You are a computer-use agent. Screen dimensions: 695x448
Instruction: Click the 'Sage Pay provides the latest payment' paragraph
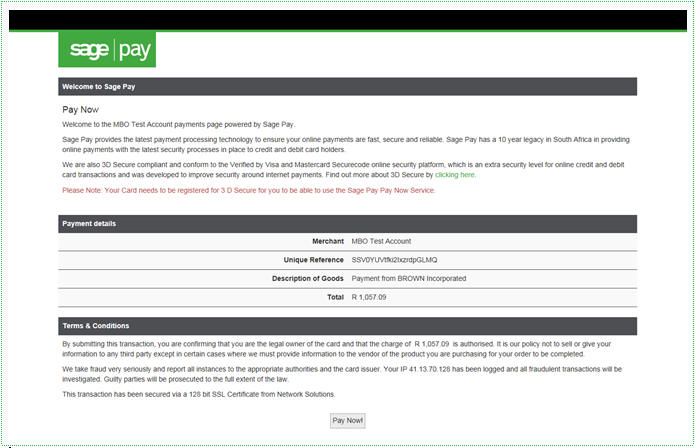tap(346, 144)
